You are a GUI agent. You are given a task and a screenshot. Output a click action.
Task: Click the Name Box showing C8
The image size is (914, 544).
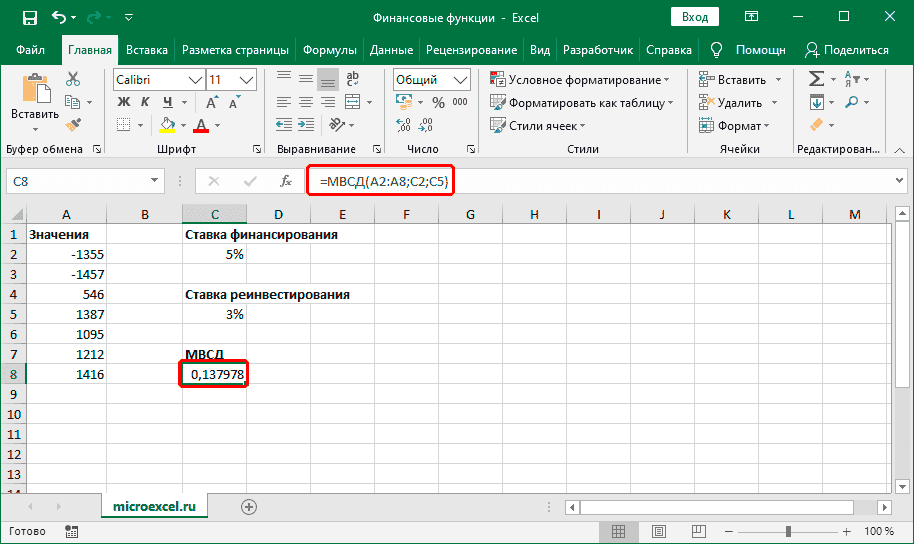click(75, 181)
